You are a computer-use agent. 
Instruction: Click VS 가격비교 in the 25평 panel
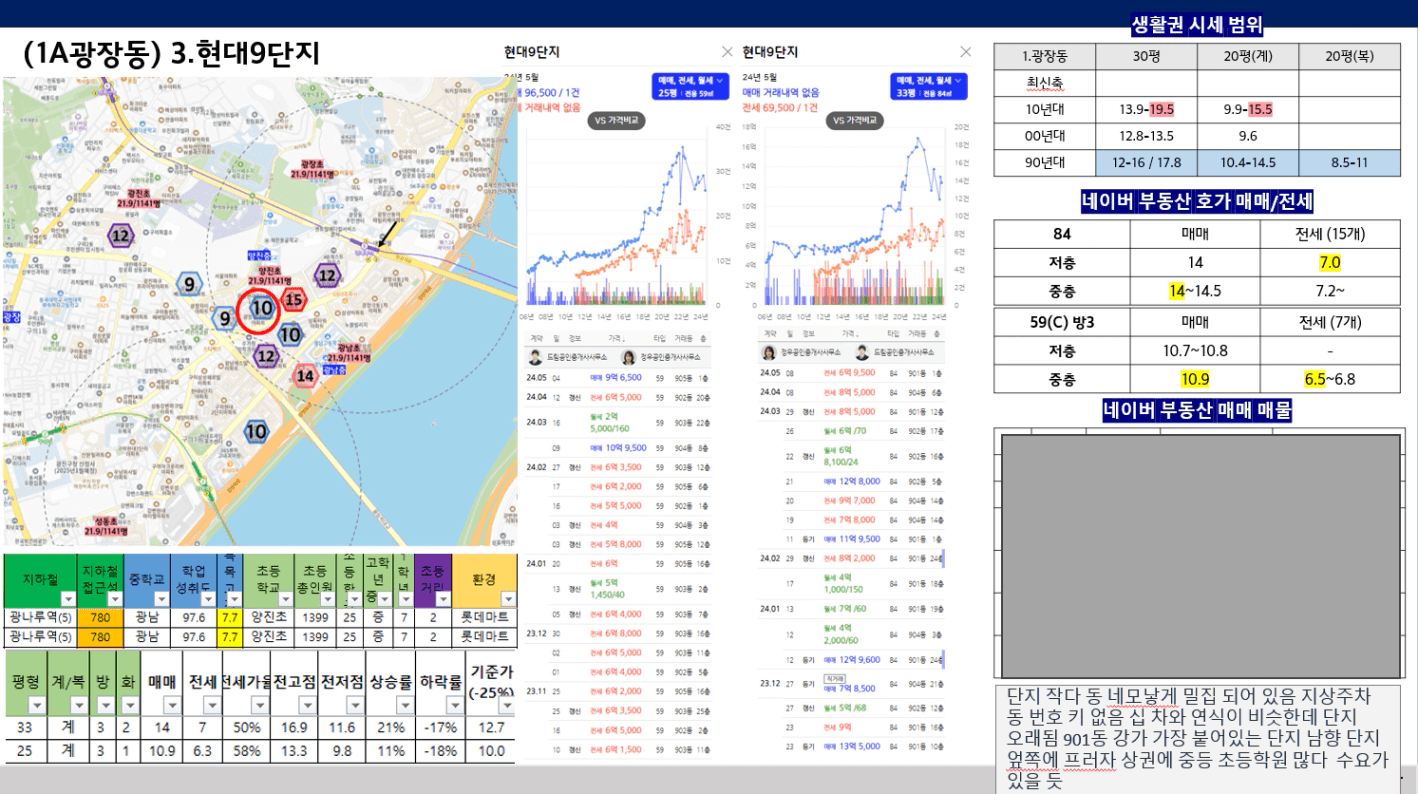[x=617, y=120]
